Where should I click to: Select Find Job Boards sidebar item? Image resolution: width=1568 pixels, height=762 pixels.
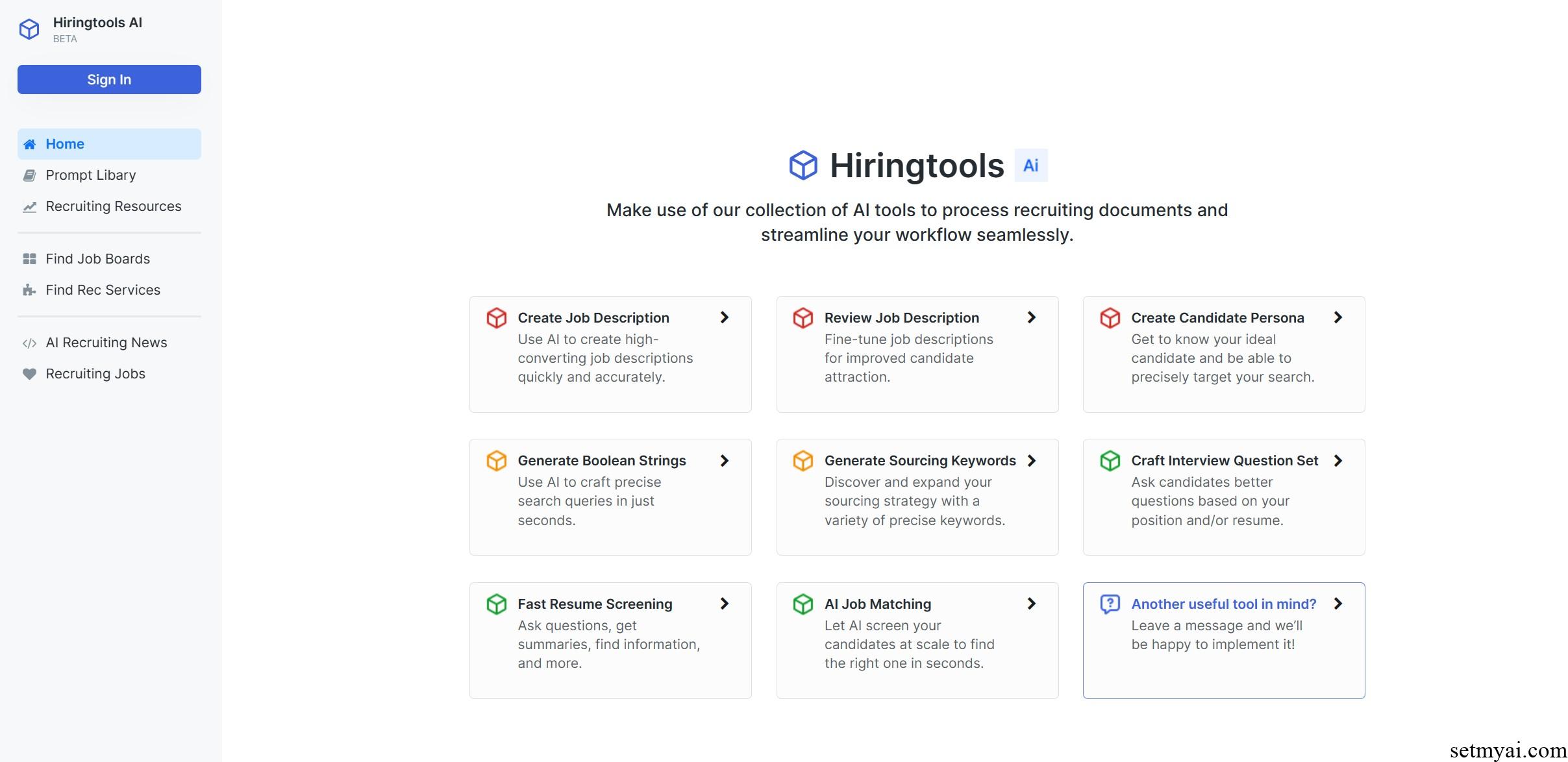(109, 259)
